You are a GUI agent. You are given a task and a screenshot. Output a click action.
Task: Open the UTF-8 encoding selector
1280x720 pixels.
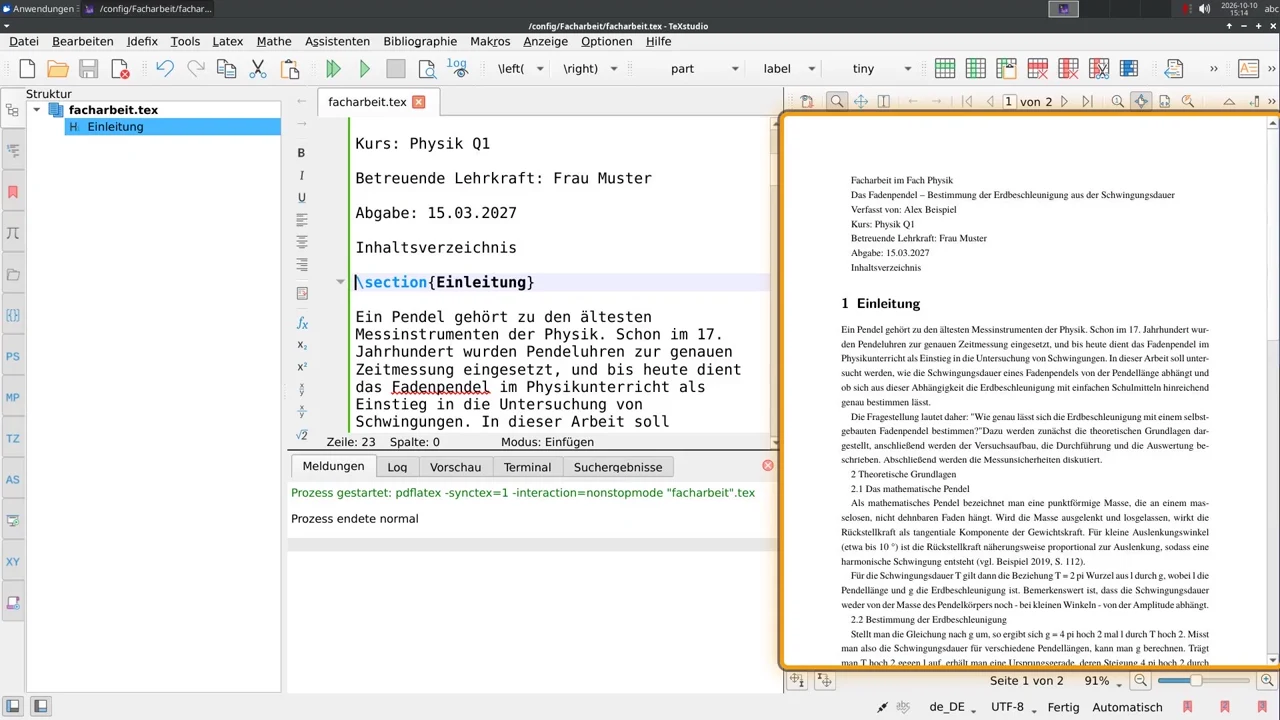pyautogui.click(x=1013, y=707)
